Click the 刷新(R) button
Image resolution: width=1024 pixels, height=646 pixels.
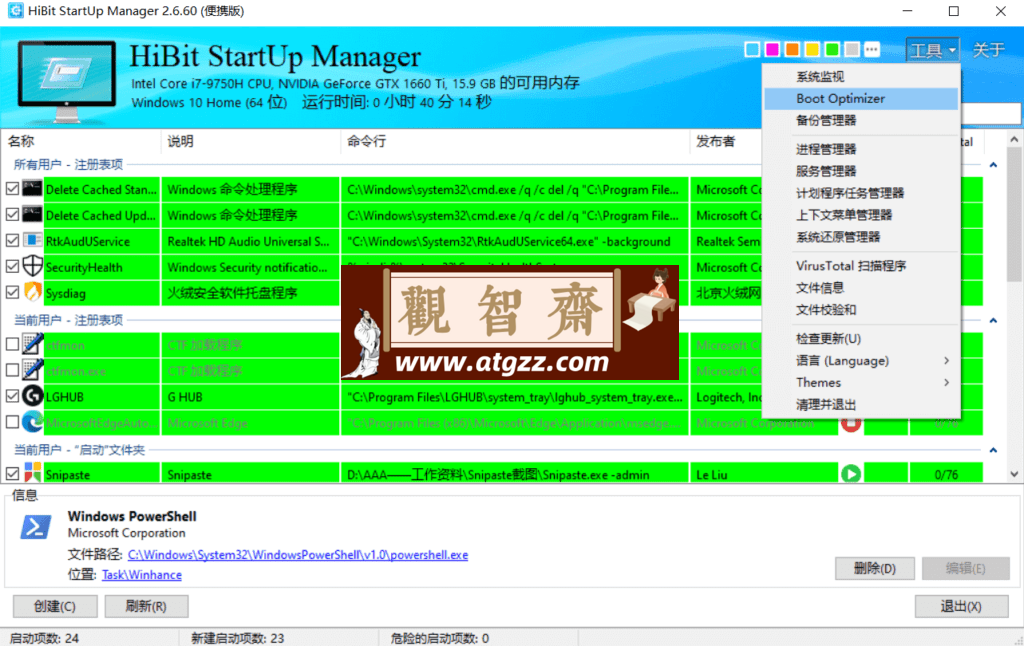click(146, 606)
